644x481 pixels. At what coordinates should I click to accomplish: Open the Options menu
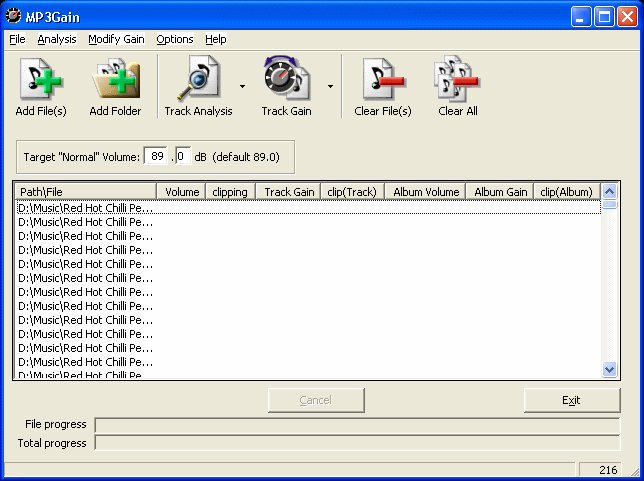point(175,39)
